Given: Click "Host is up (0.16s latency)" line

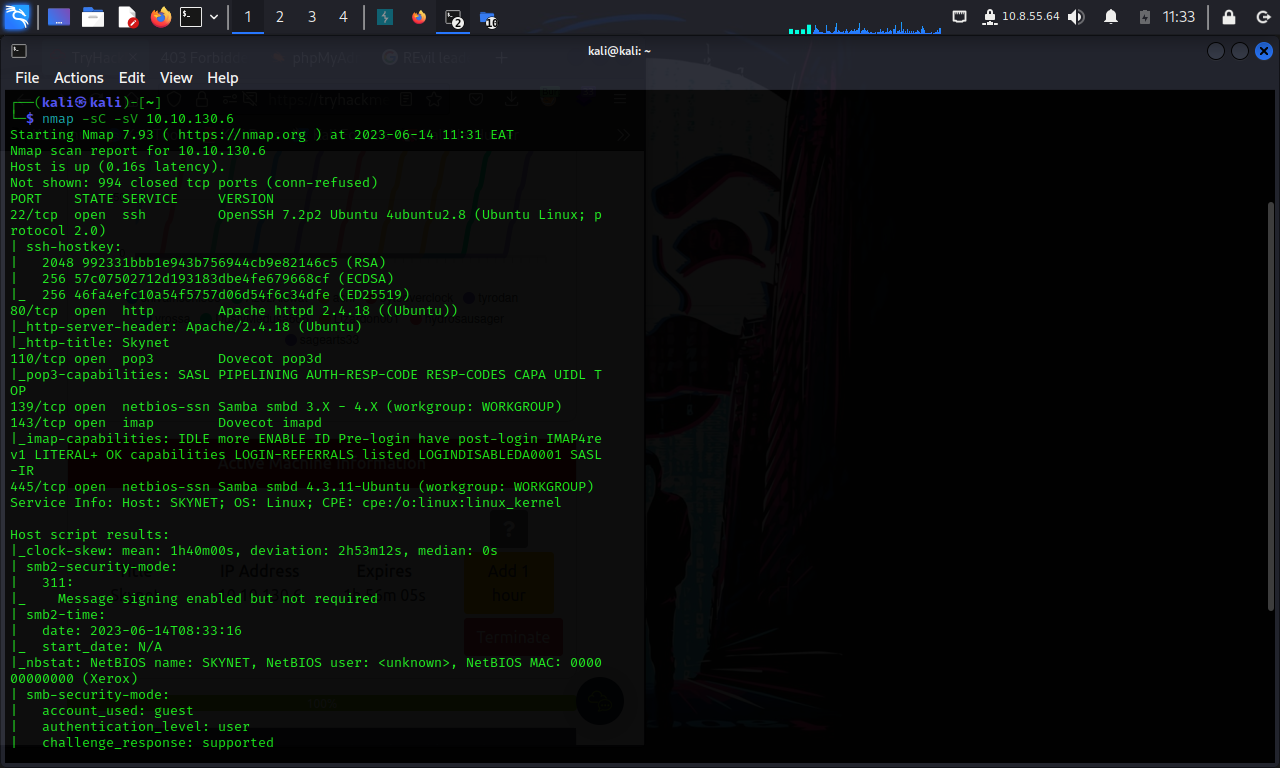Looking at the screenshot, I should point(118,167).
